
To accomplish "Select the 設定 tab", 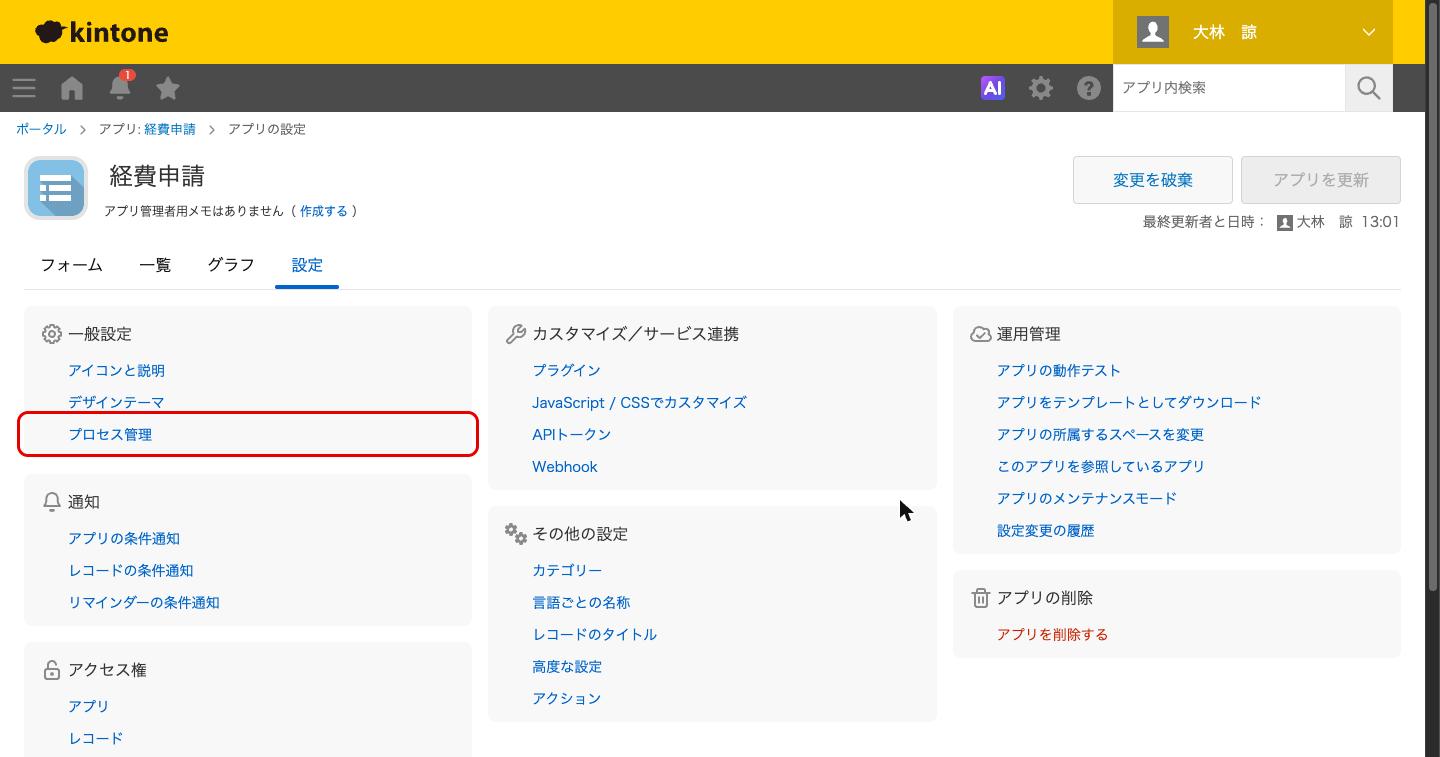I will tap(307, 265).
